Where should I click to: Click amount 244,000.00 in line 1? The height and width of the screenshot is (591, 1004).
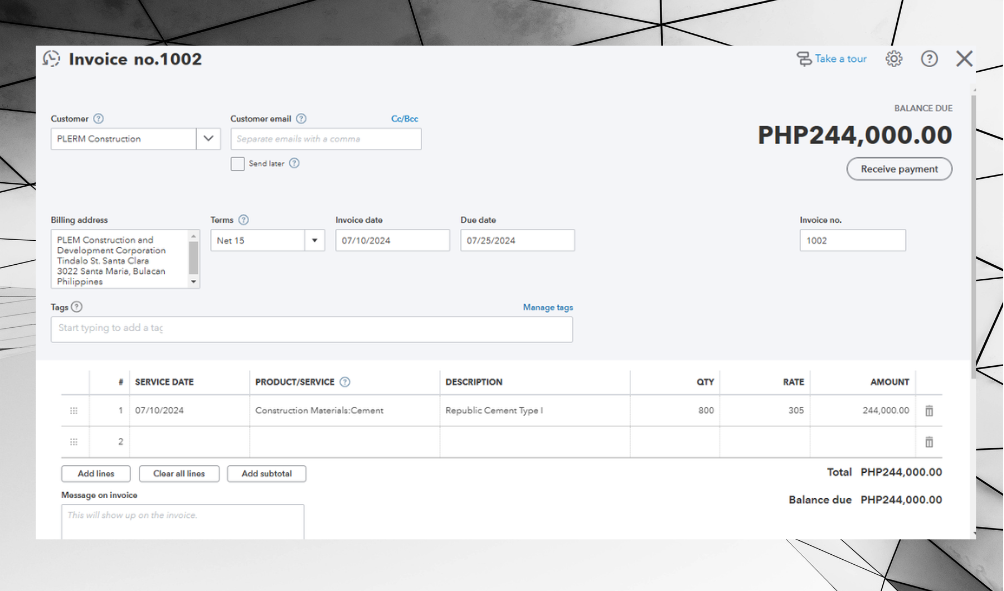click(x=863, y=411)
